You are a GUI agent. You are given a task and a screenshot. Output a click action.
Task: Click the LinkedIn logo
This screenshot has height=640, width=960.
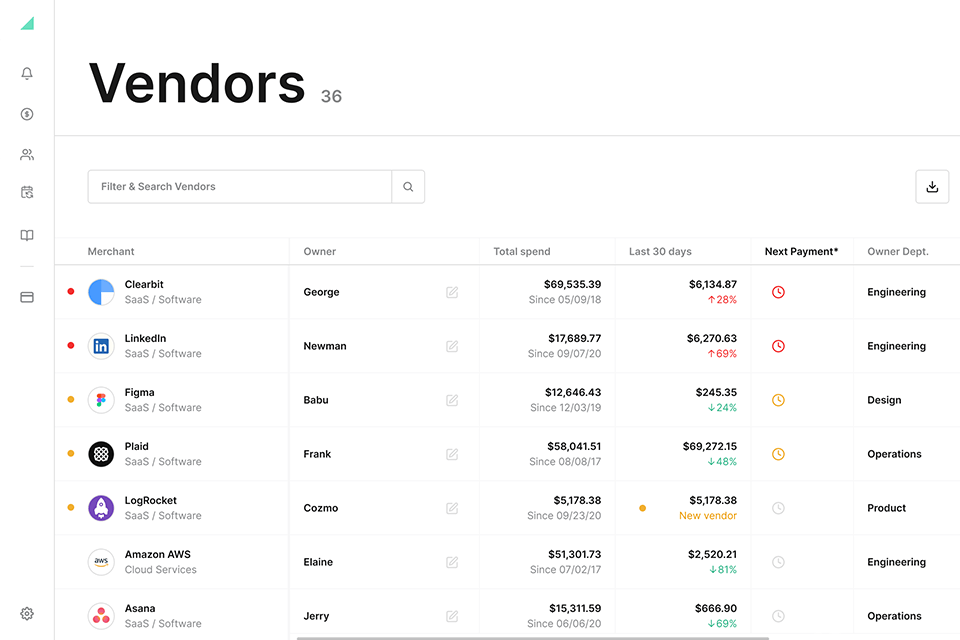pos(101,346)
